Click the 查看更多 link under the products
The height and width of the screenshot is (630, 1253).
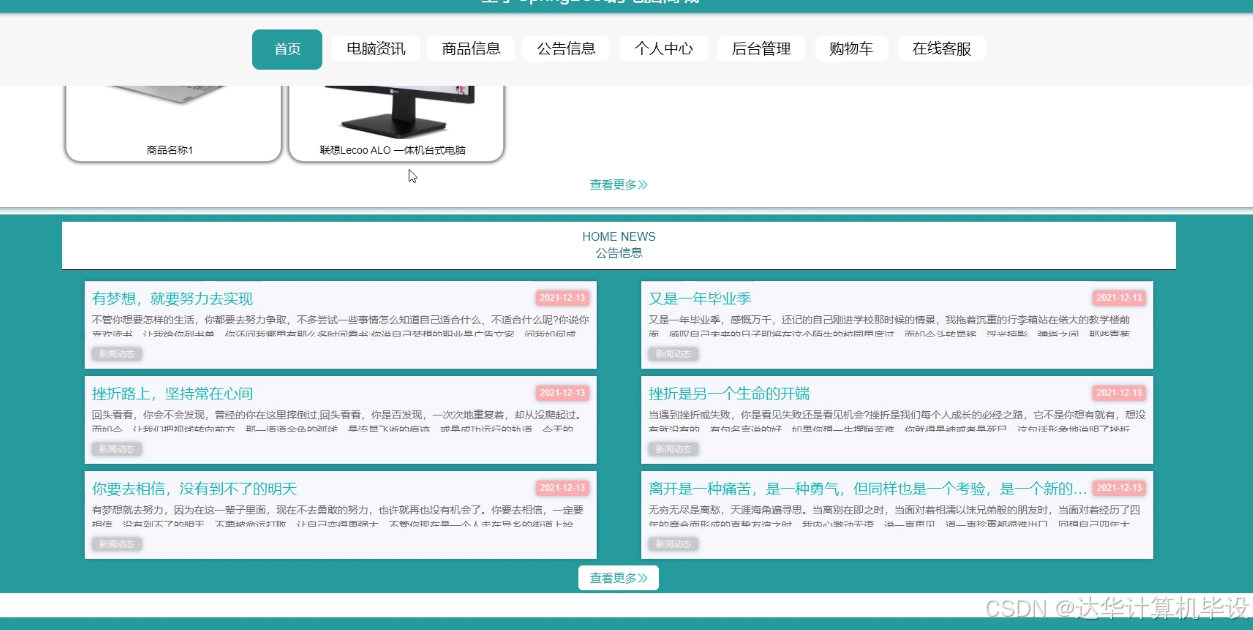[x=617, y=184]
